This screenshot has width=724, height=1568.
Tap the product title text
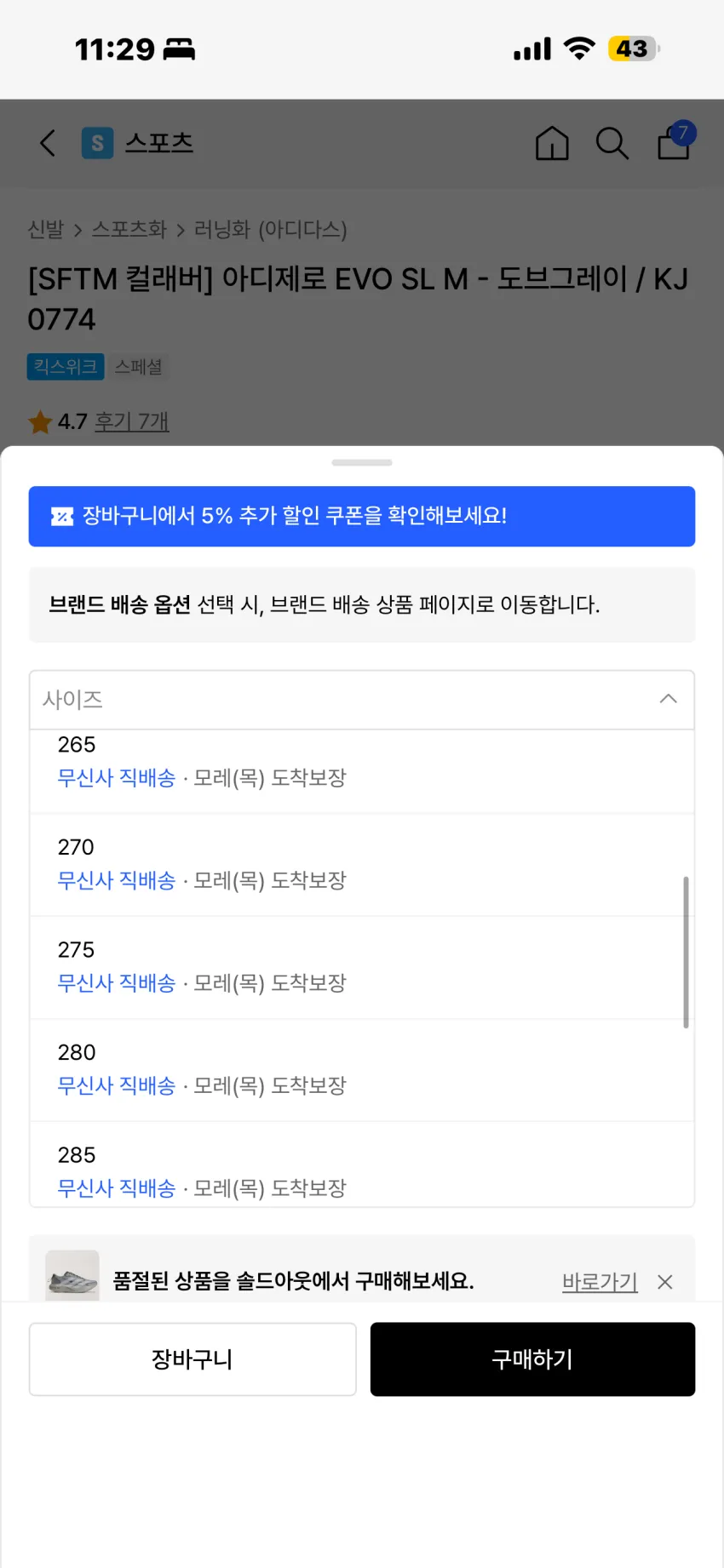pos(358,299)
